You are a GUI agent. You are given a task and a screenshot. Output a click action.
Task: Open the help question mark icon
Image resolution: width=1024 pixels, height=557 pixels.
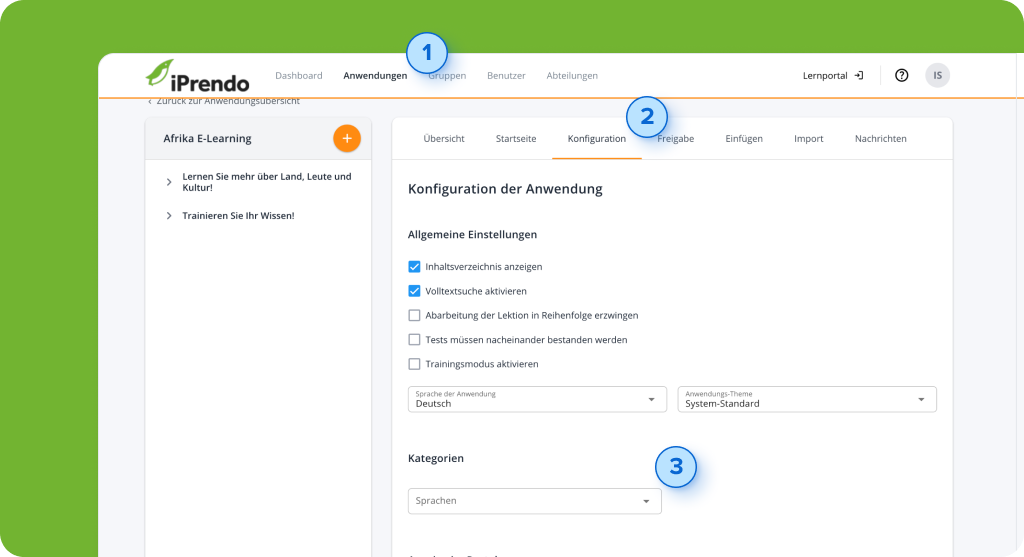pos(901,75)
